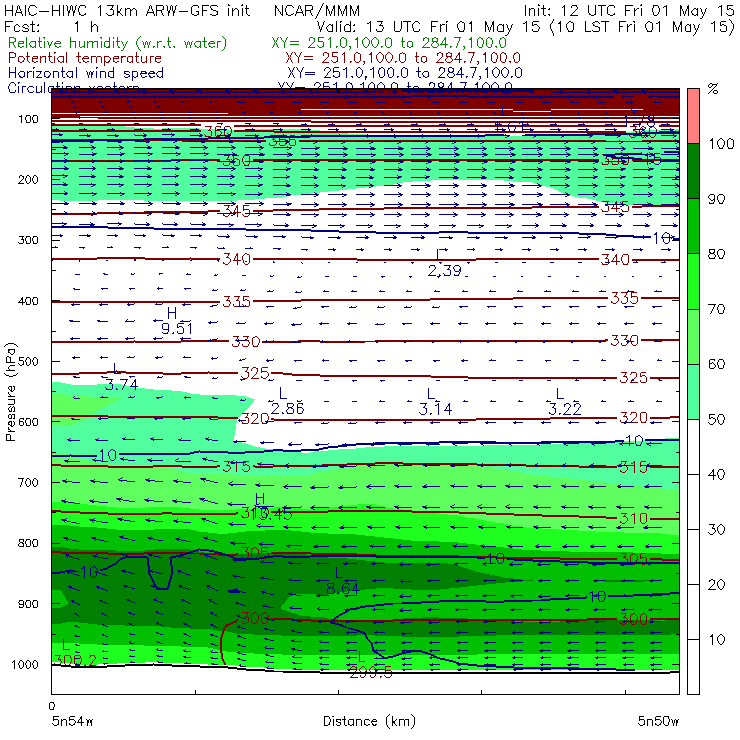Click the '%' unit label above the colorbar
This screenshot has height=740, width=740.
(x=713, y=89)
